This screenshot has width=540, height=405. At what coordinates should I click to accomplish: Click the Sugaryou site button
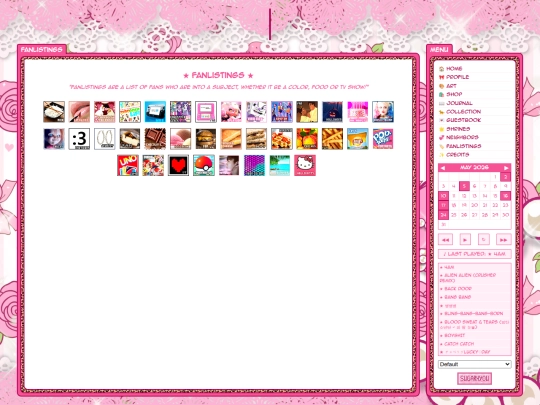point(474,378)
